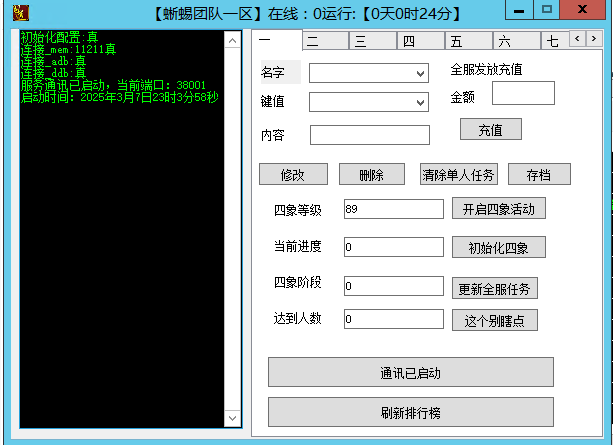The height and width of the screenshot is (445, 613).
Task: Save using the 存档 button
Action: click(538, 174)
